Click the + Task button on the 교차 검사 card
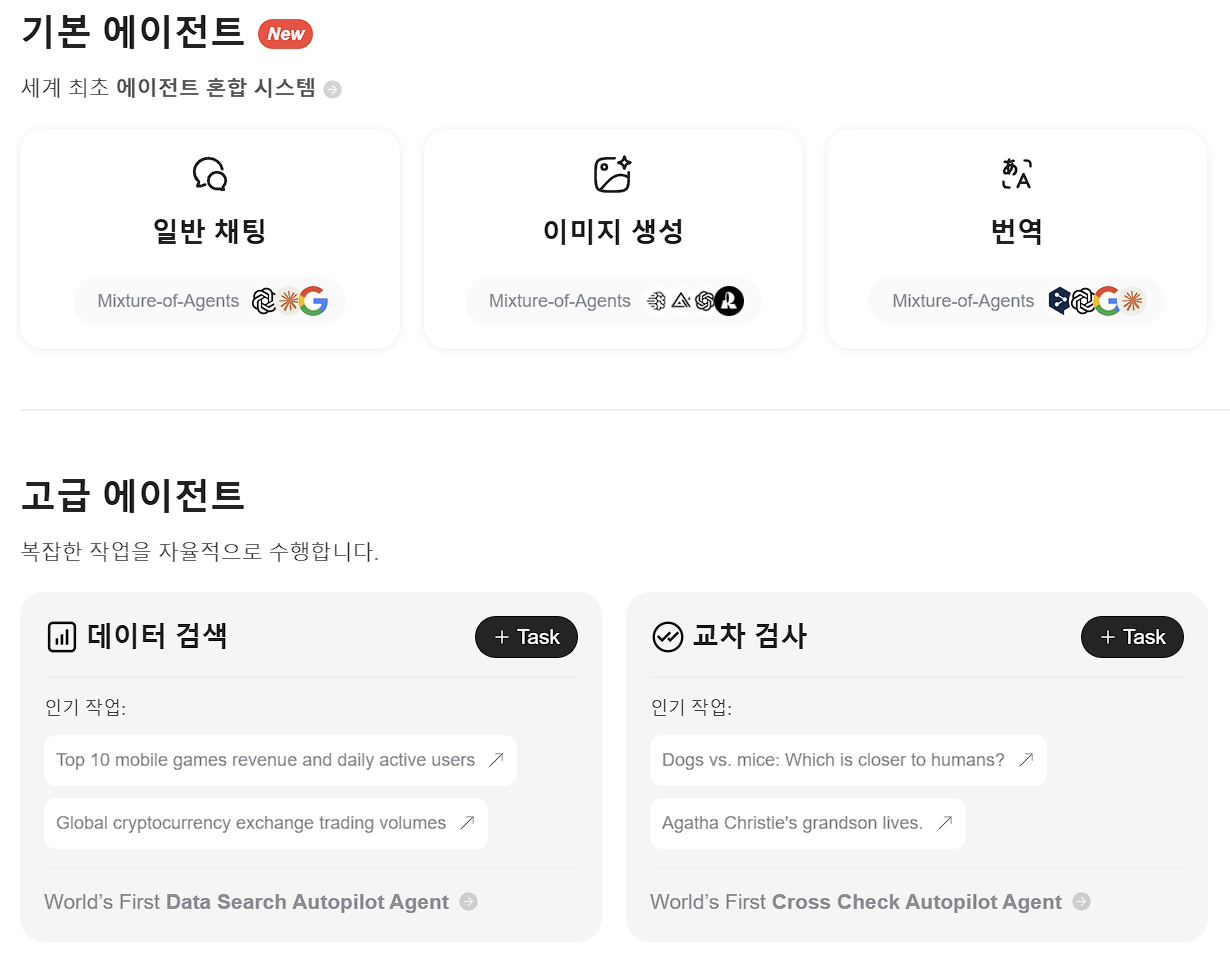The image size is (1230, 959). tap(1132, 636)
